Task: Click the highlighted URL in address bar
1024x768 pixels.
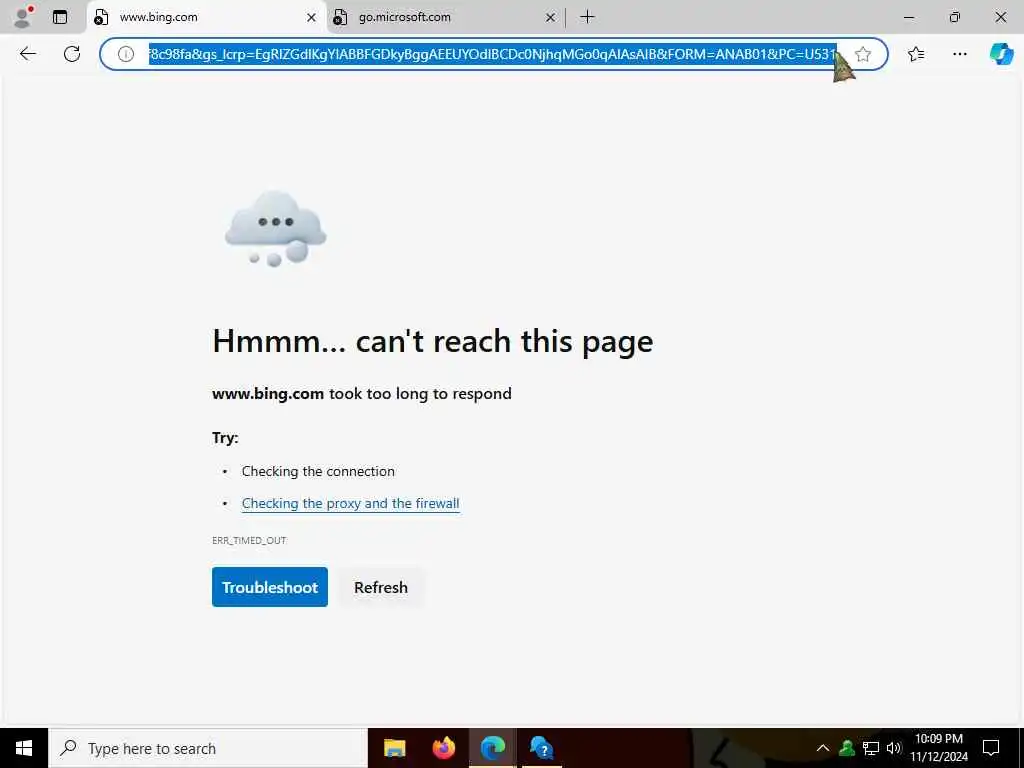Action: pos(492,54)
